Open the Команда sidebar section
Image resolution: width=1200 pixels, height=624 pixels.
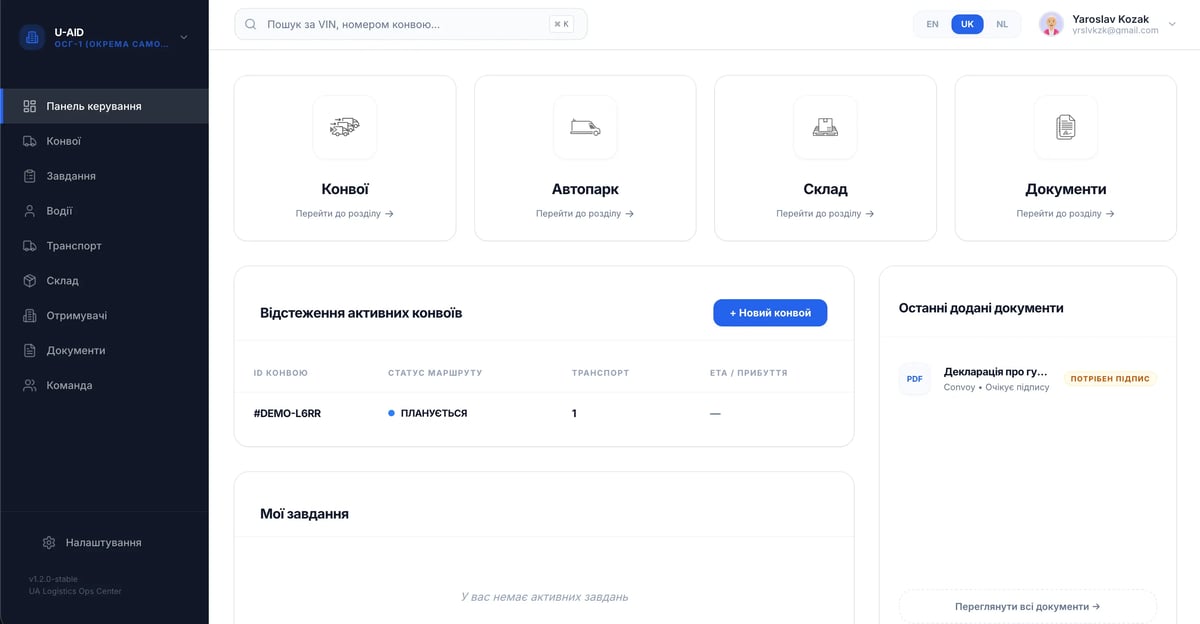104,386
